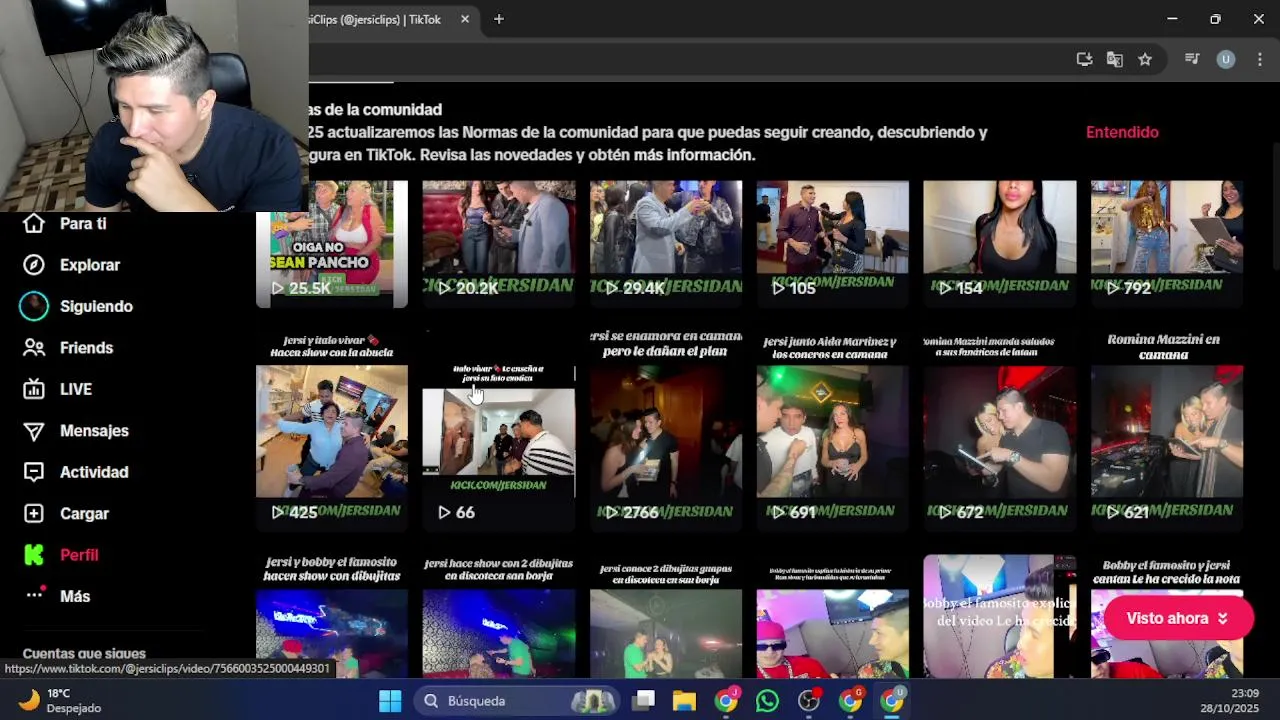This screenshot has height=720, width=1280.
Task: Open the video with 425 views
Action: [x=332, y=430]
